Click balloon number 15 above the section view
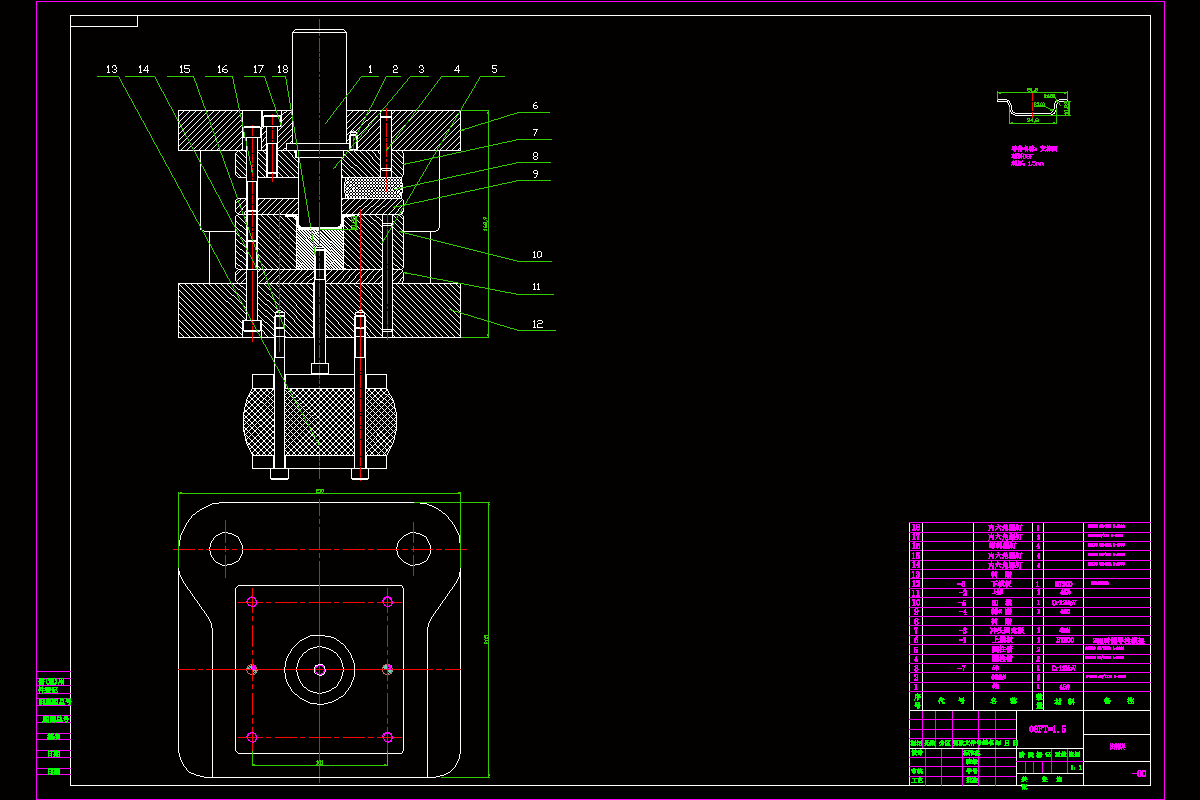 click(x=184, y=70)
